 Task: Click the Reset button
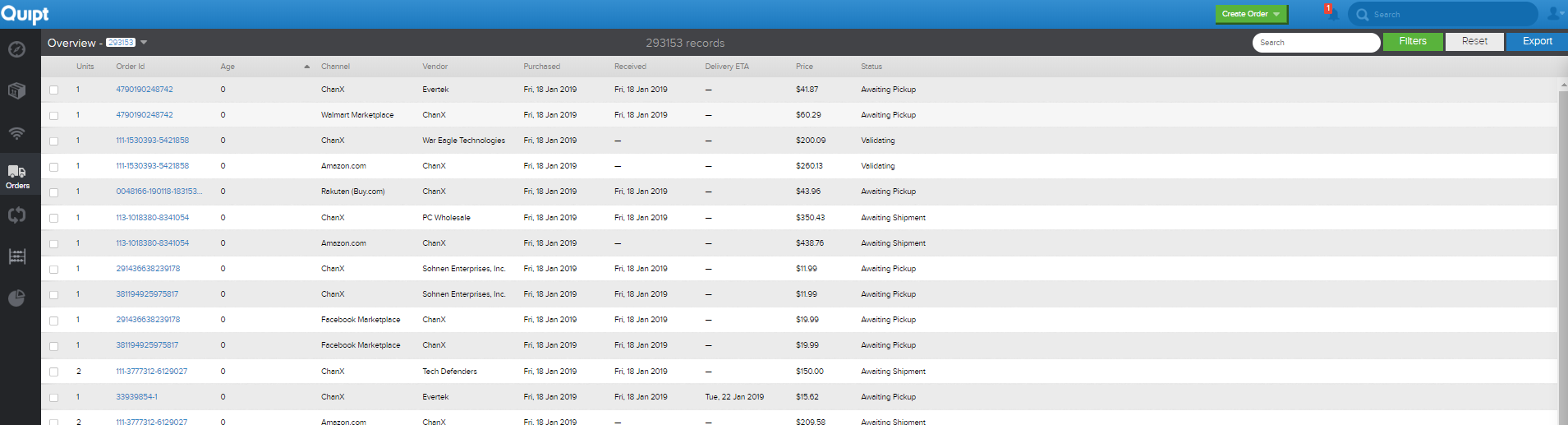1474,41
